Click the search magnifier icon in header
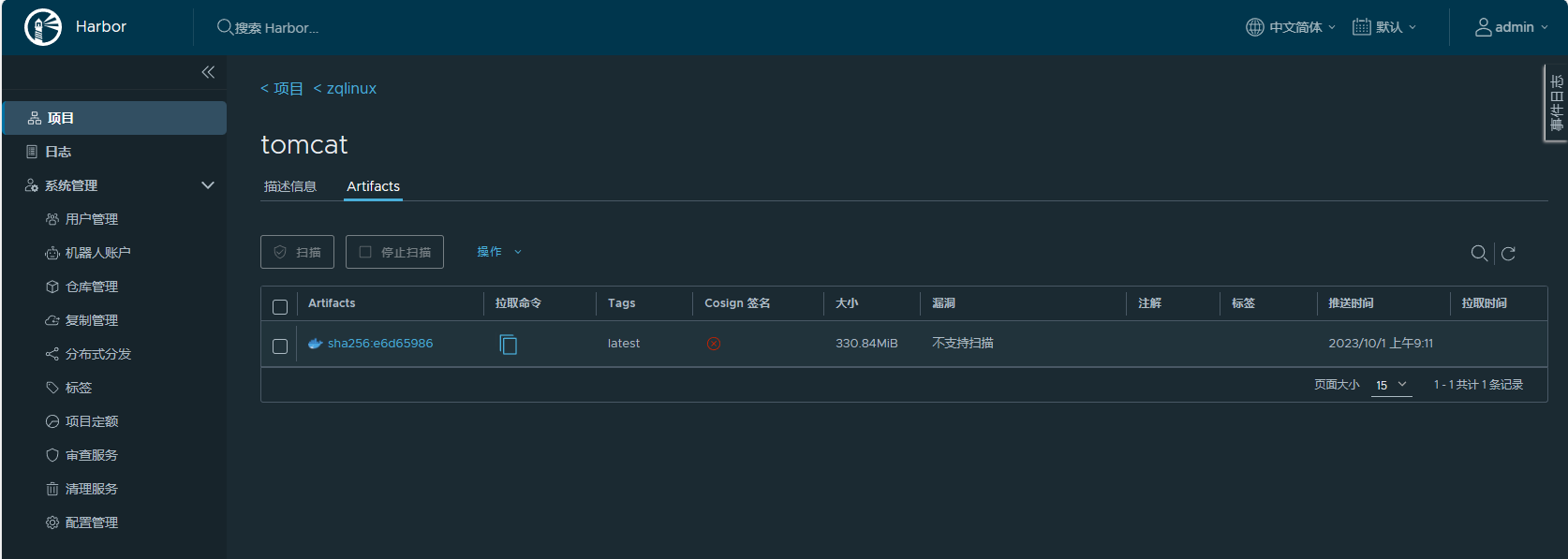 click(225, 27)
